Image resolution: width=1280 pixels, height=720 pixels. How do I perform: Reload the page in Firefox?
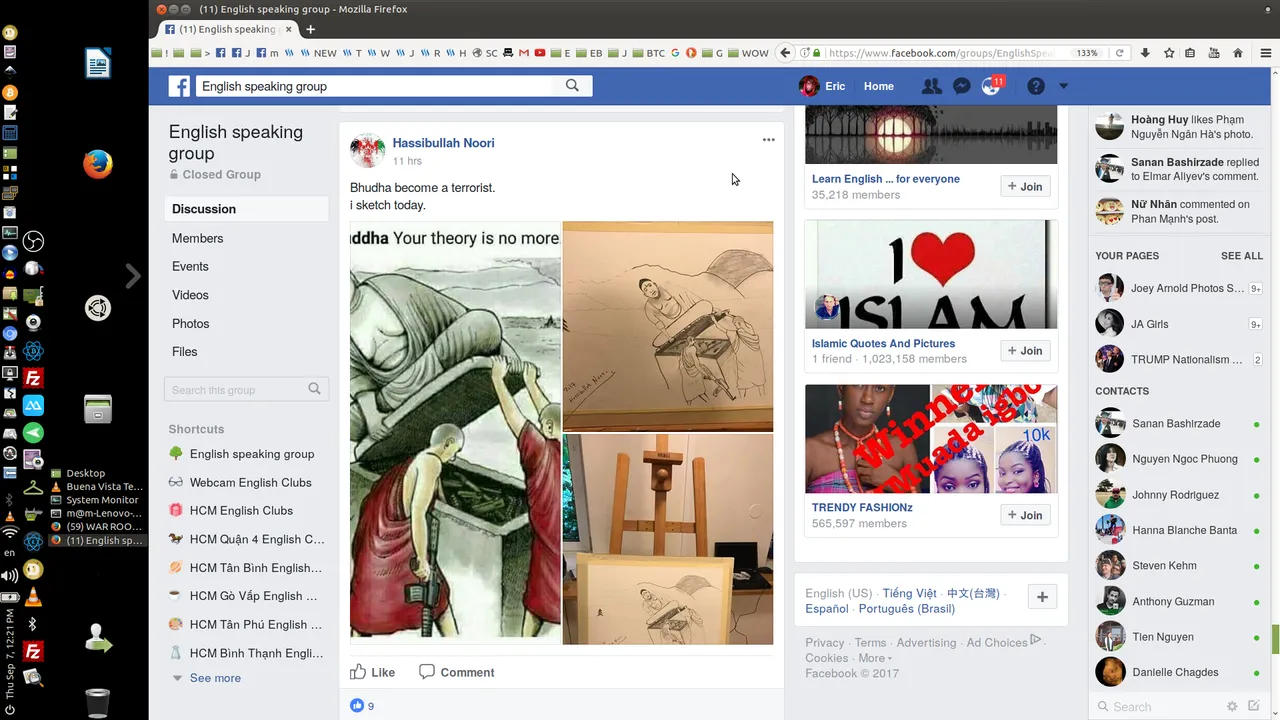(x=1120, y=53)
